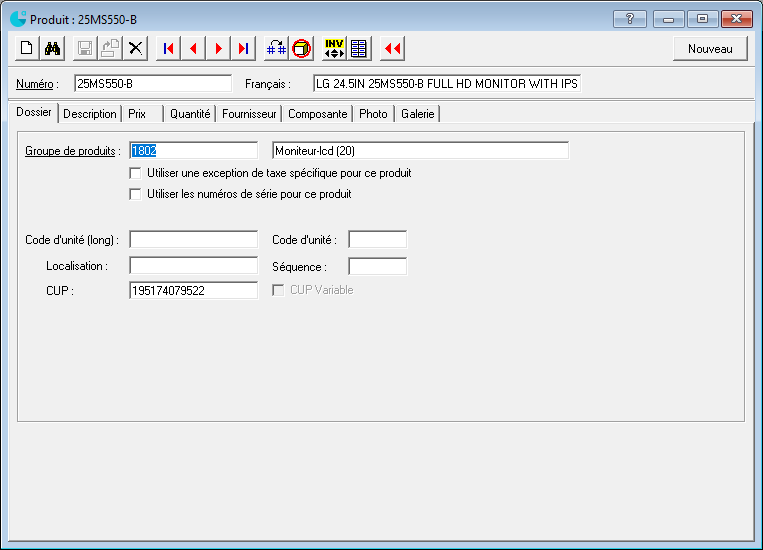Click the grid table icon
This screenshot has height=550, width=763.
click(359, 48)
